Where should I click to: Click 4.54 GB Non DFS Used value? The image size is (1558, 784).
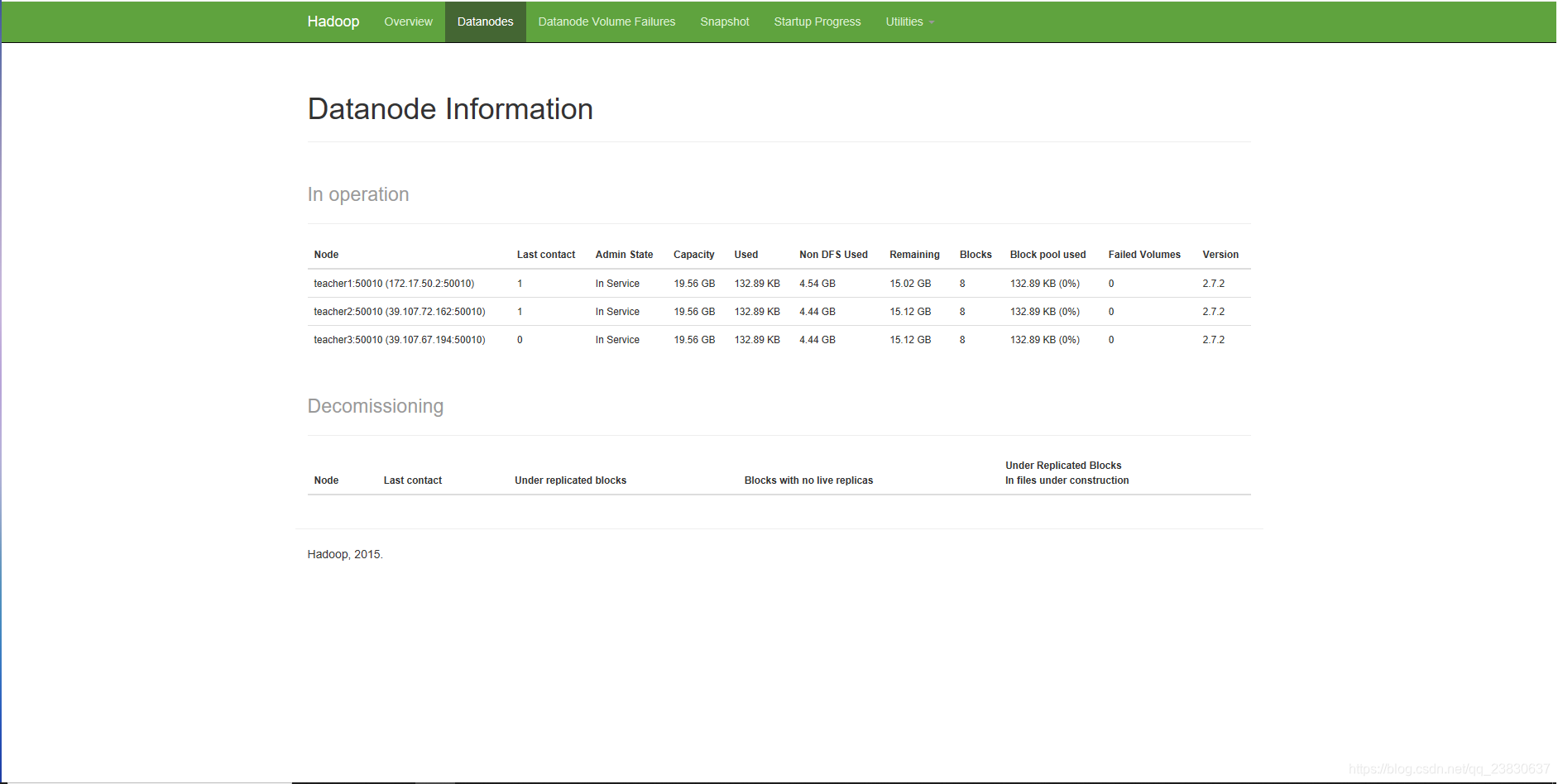click(817, 284)
